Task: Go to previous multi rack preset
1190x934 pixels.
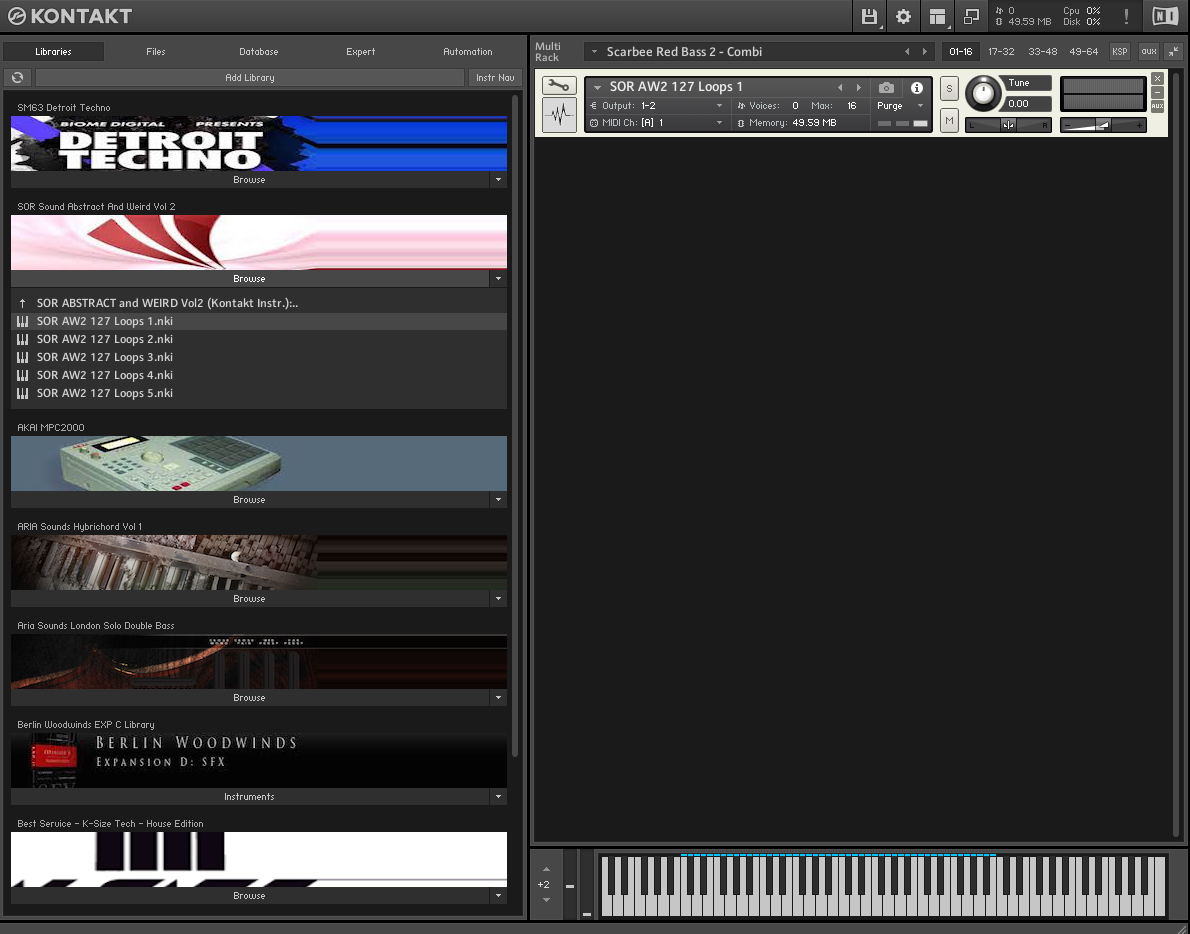Action: pyautogui.click(x=907, y=52)
